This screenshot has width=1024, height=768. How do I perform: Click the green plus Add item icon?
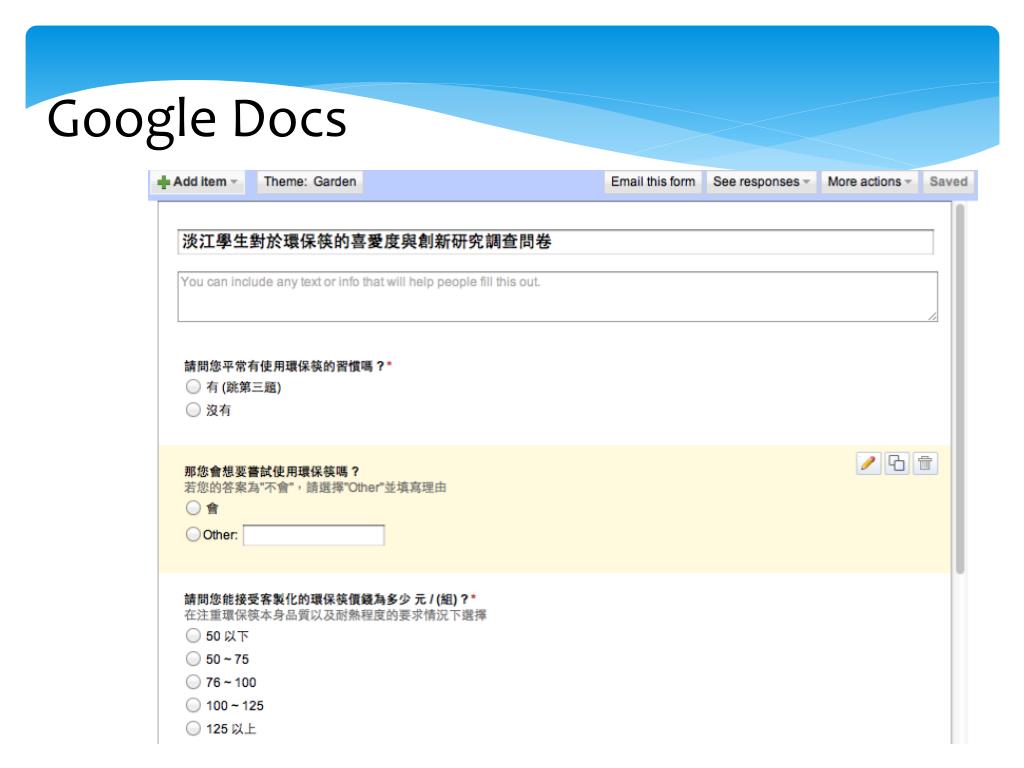click(x=163, y=182)
